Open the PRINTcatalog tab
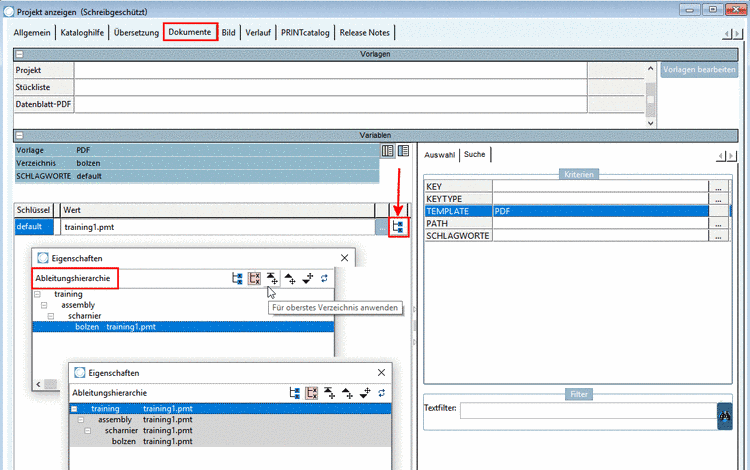This screenshot has width=750, height=470. click(x=305, y=33)
